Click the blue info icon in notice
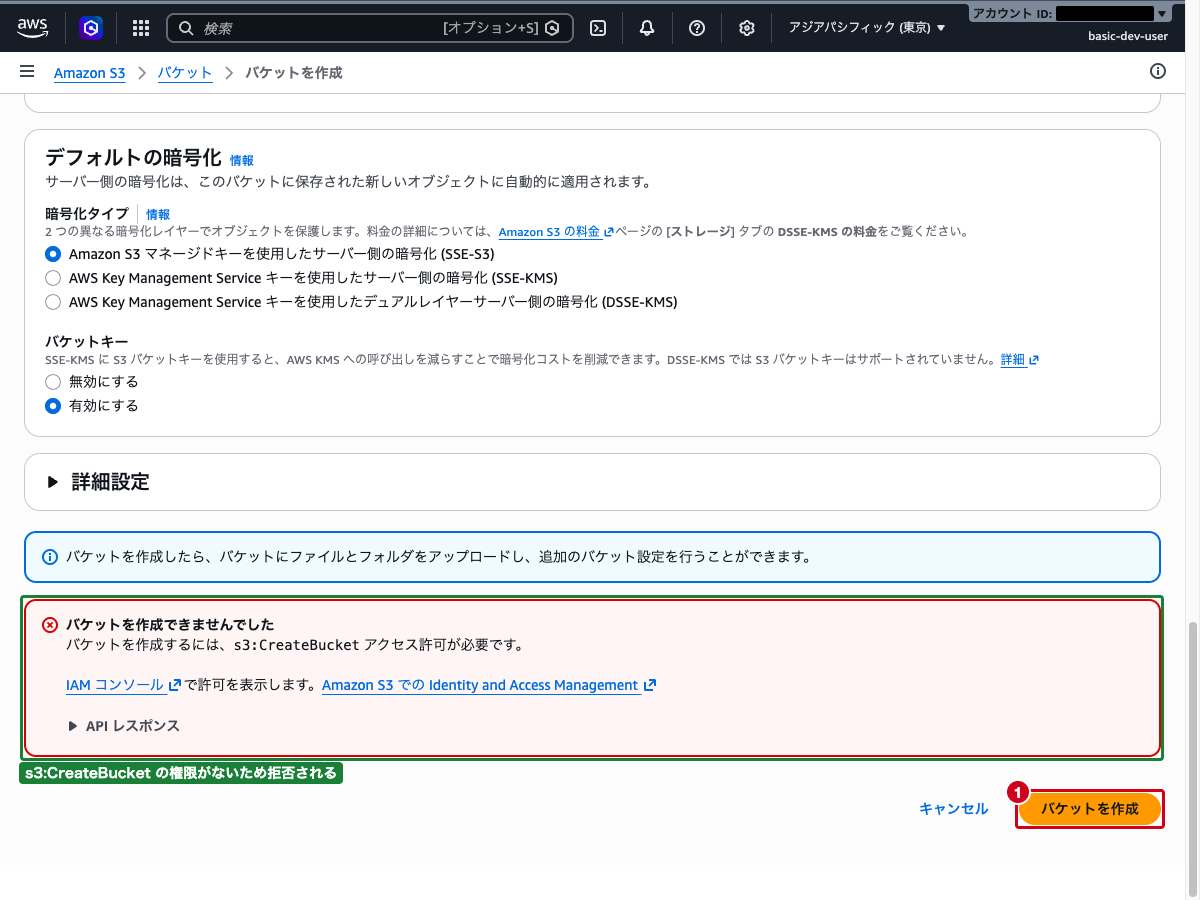1200x900 pixels. [50, 557]
